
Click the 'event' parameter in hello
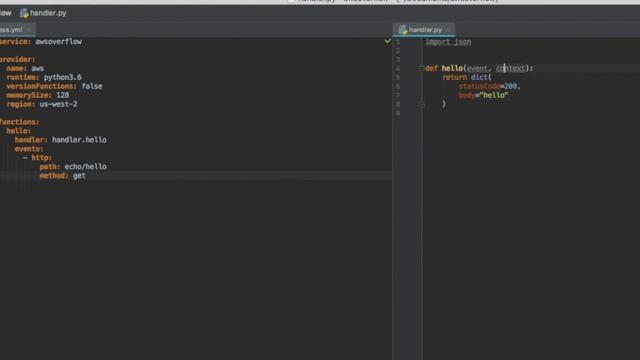[477, 68]
